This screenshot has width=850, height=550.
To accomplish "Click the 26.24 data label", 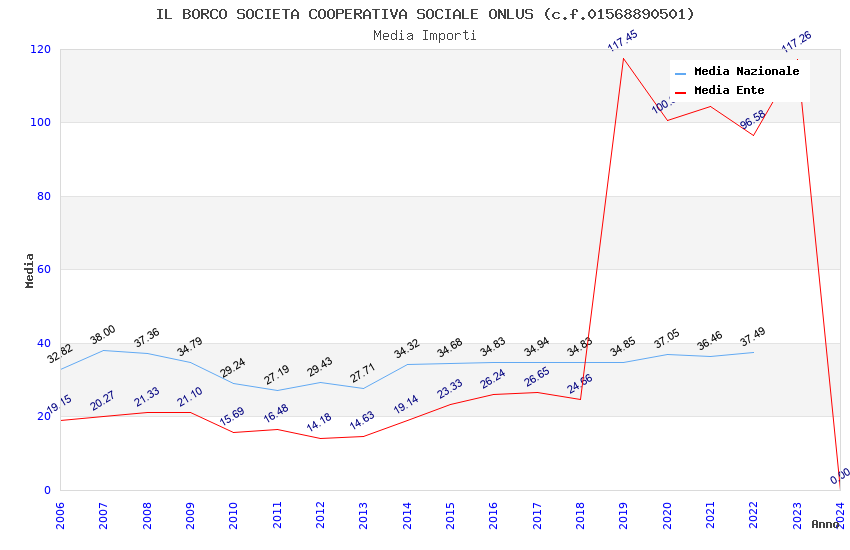I will click(x=493, y=379).
